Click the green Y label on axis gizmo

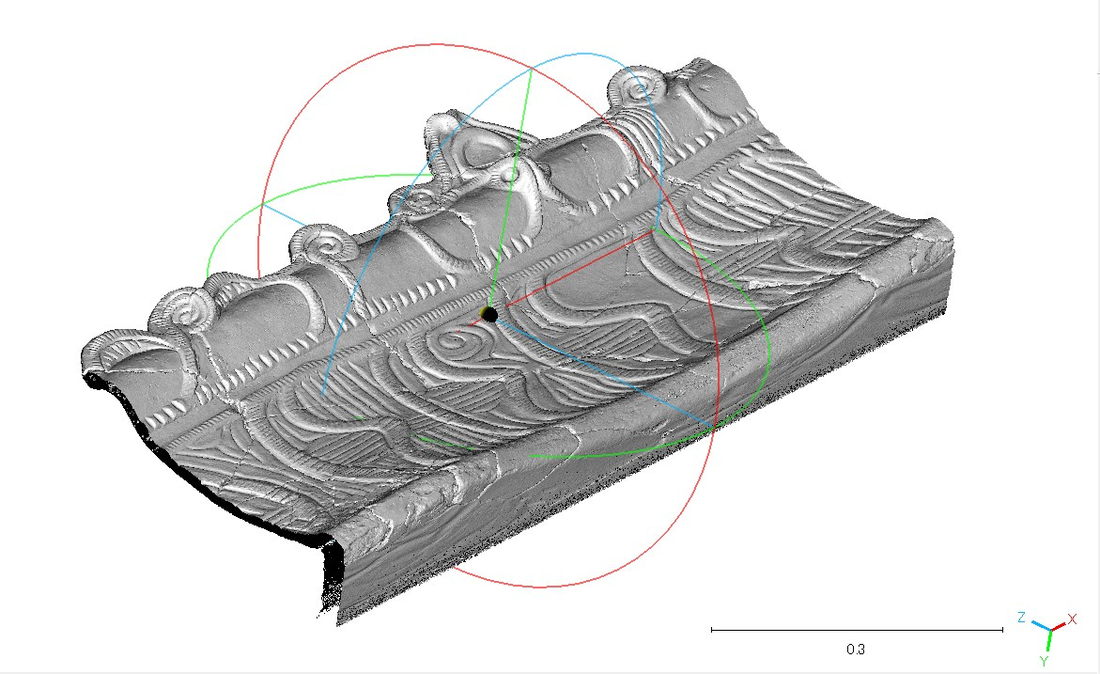(1043, 661)
